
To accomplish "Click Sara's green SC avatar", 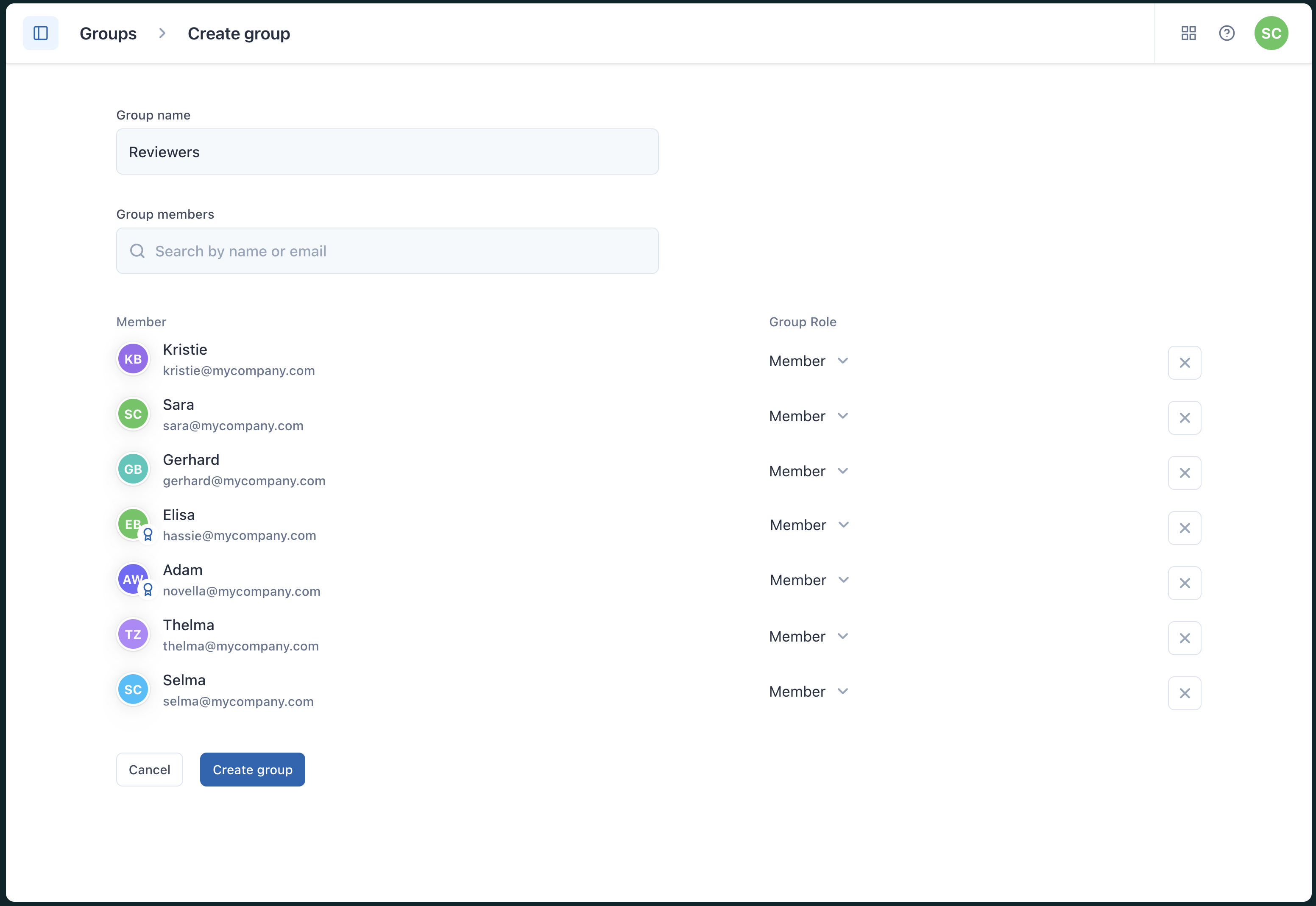I will pos(133,414).
